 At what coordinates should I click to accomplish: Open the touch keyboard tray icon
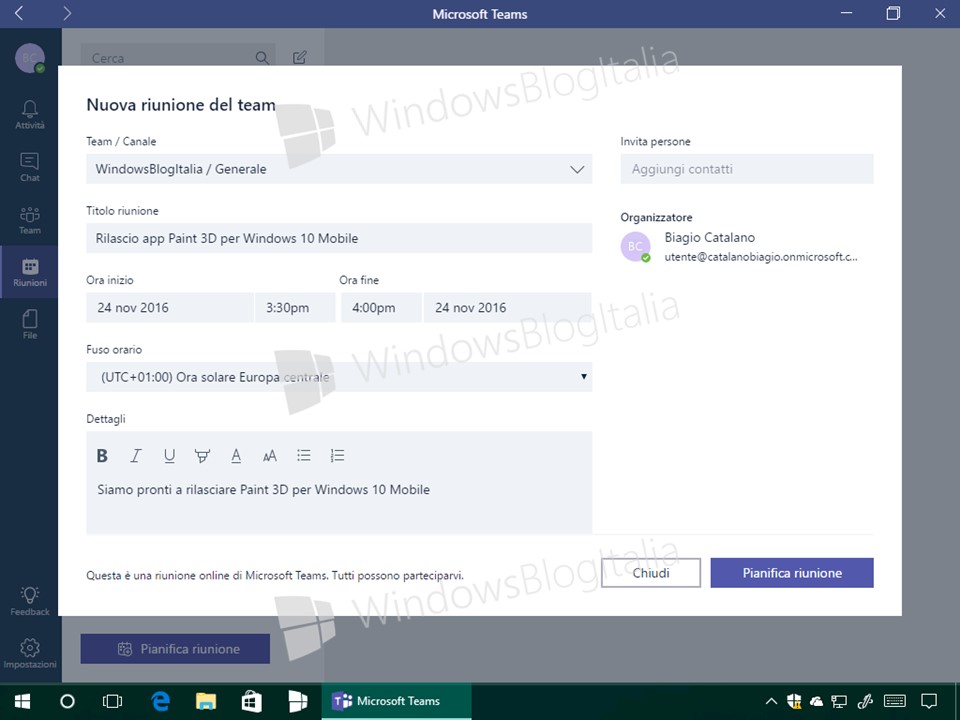895,701
